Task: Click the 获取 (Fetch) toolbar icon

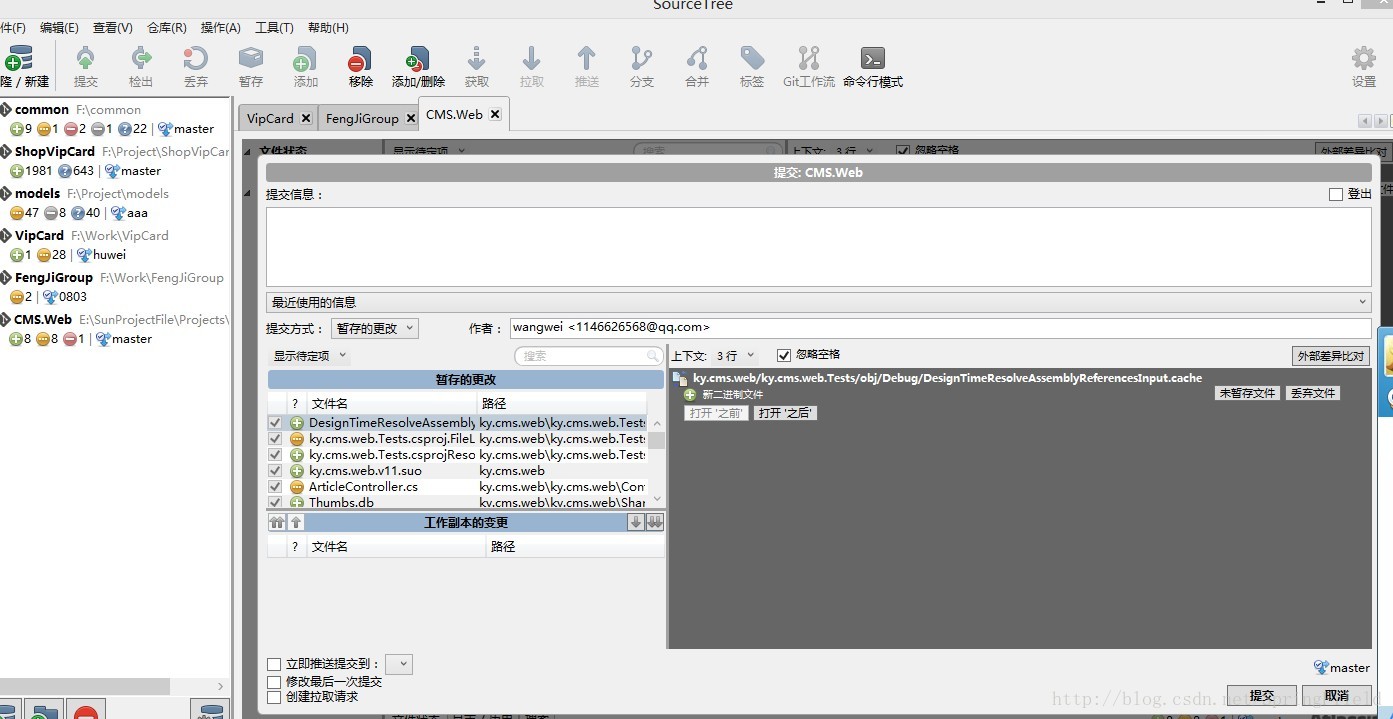Action: coord(477,66)
